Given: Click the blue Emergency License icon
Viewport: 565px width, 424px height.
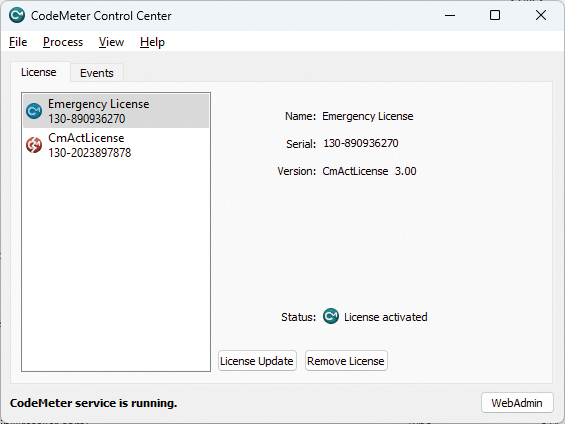Looking at the screenshot, I should point(34,111).
